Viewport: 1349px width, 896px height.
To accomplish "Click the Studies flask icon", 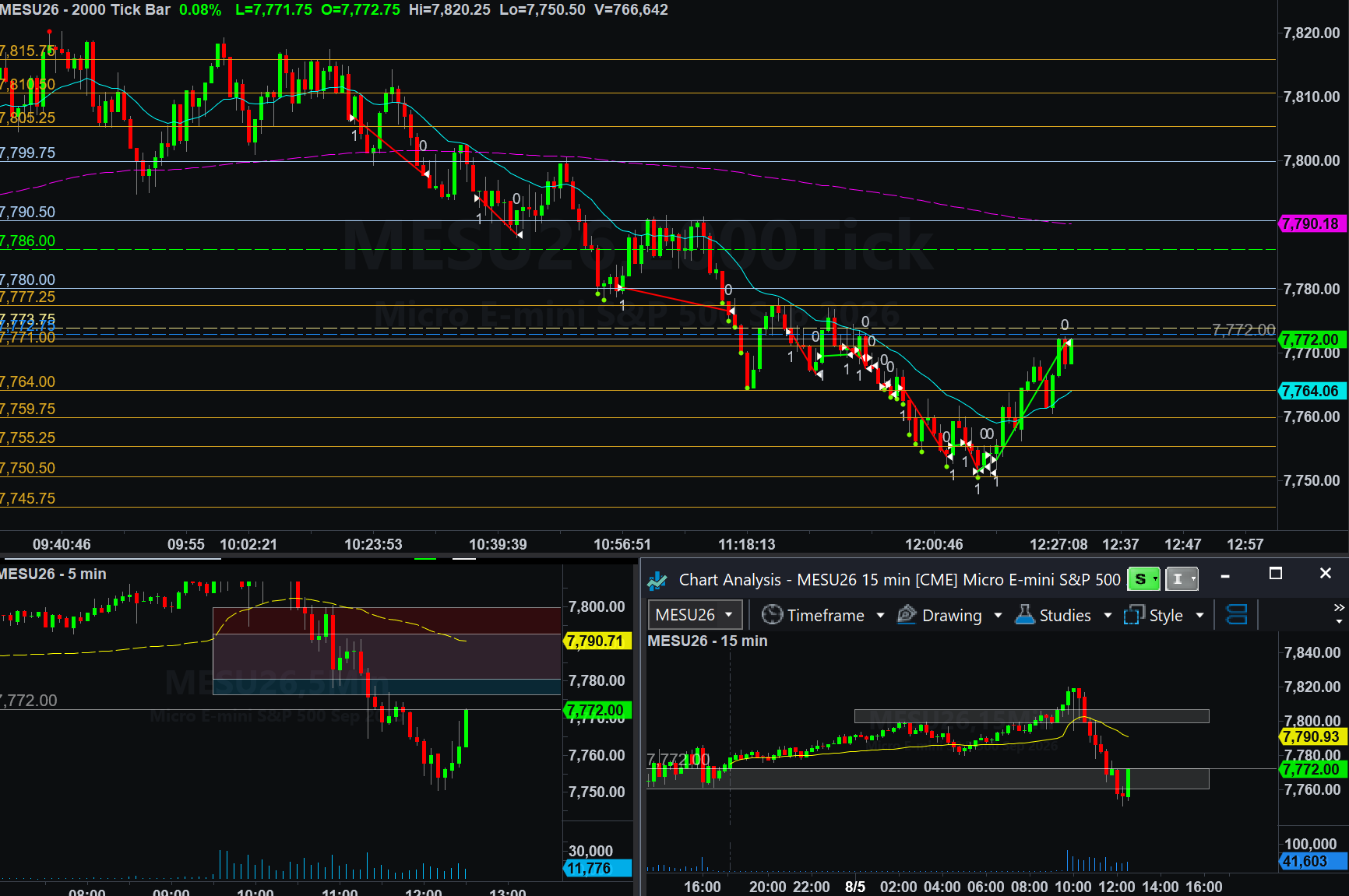I will (x=1025, y=615).
